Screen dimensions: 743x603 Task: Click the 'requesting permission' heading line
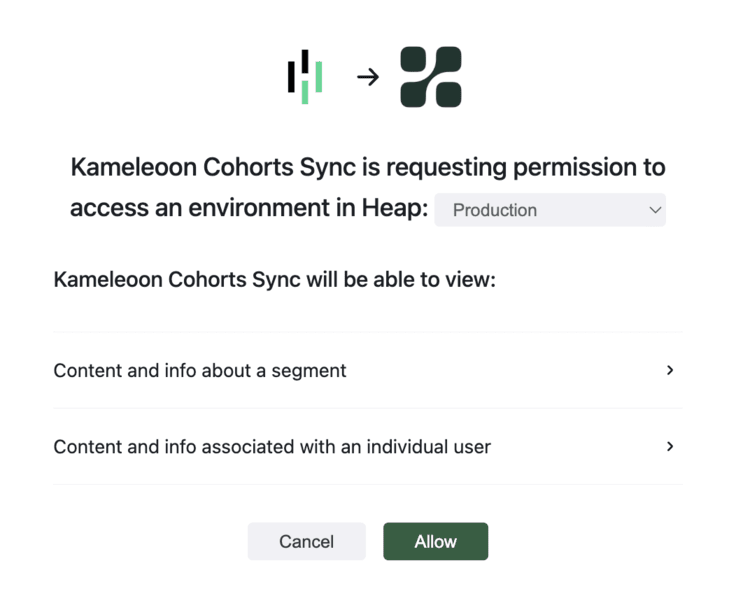(367, 167)
